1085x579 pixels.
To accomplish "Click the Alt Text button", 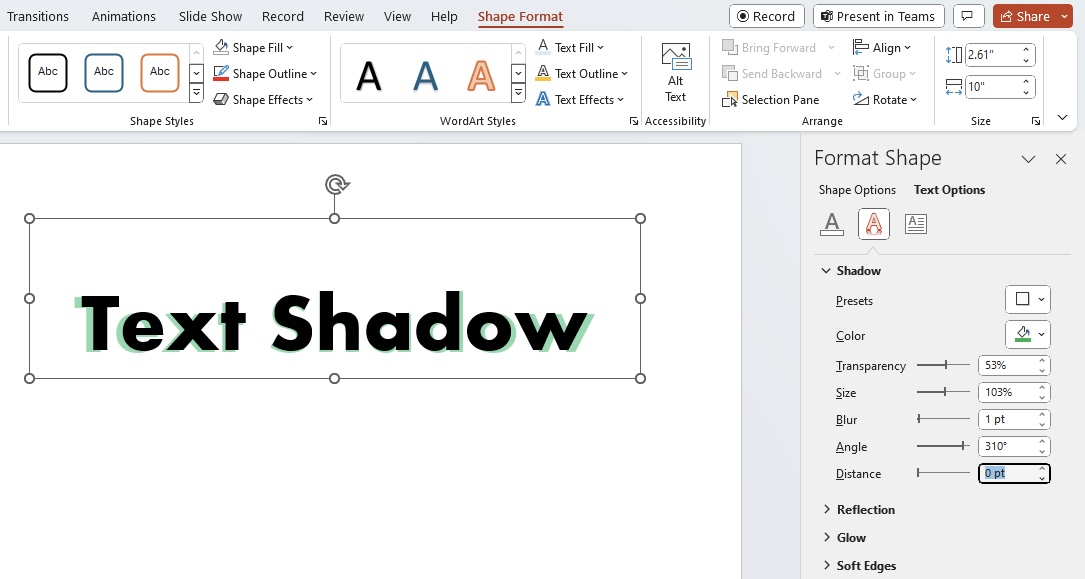I will 676,73.
